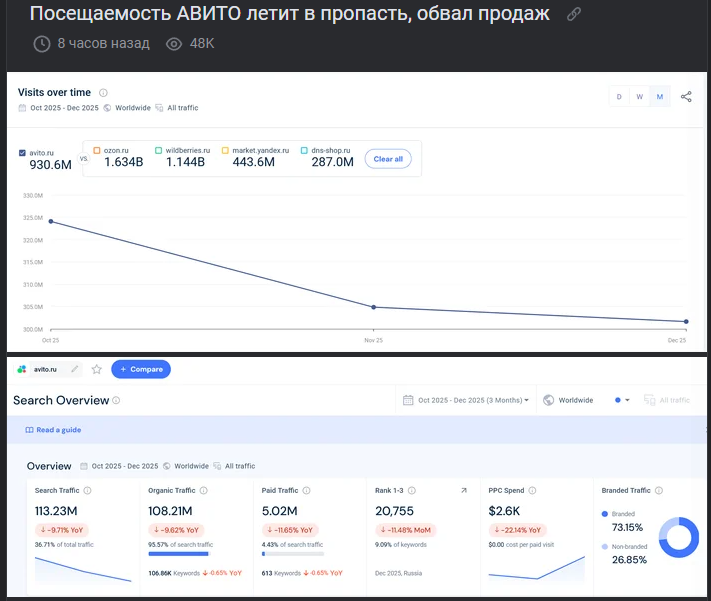This screenshot has height=601, width=711.
Task: Click the 106.86K Keywords text
Action: click(x=174, y=573)
